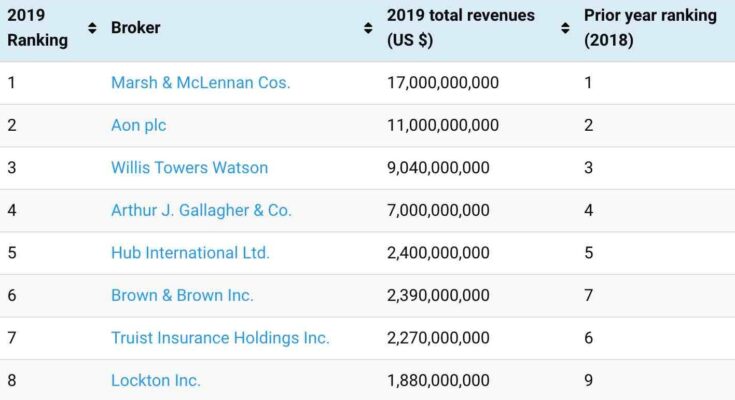Select revenue value 1,880,000,000

(438, 380)
